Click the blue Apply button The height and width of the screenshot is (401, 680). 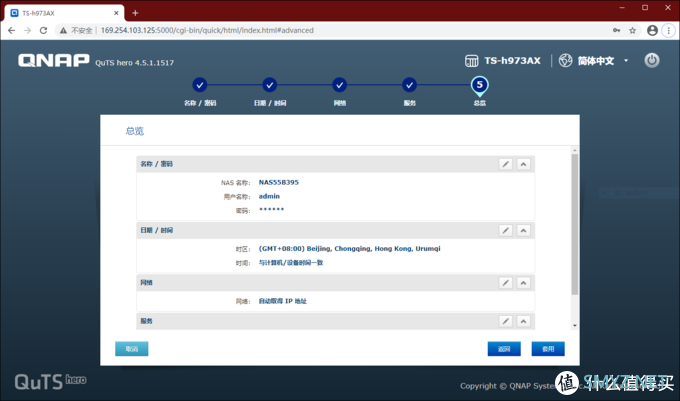[548, 349]
